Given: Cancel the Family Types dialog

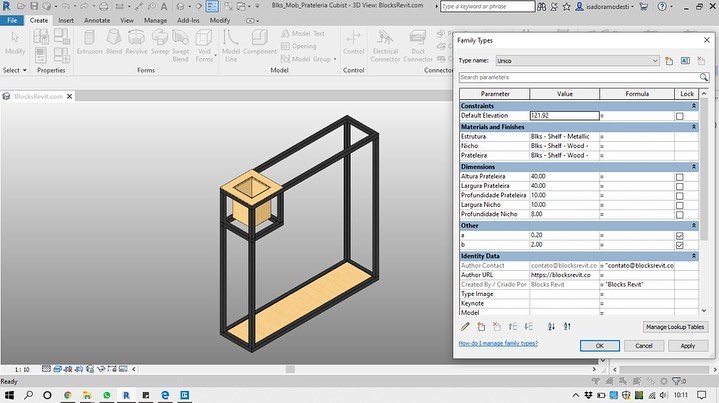Looking at the screenshot, I should coord(643,346).
